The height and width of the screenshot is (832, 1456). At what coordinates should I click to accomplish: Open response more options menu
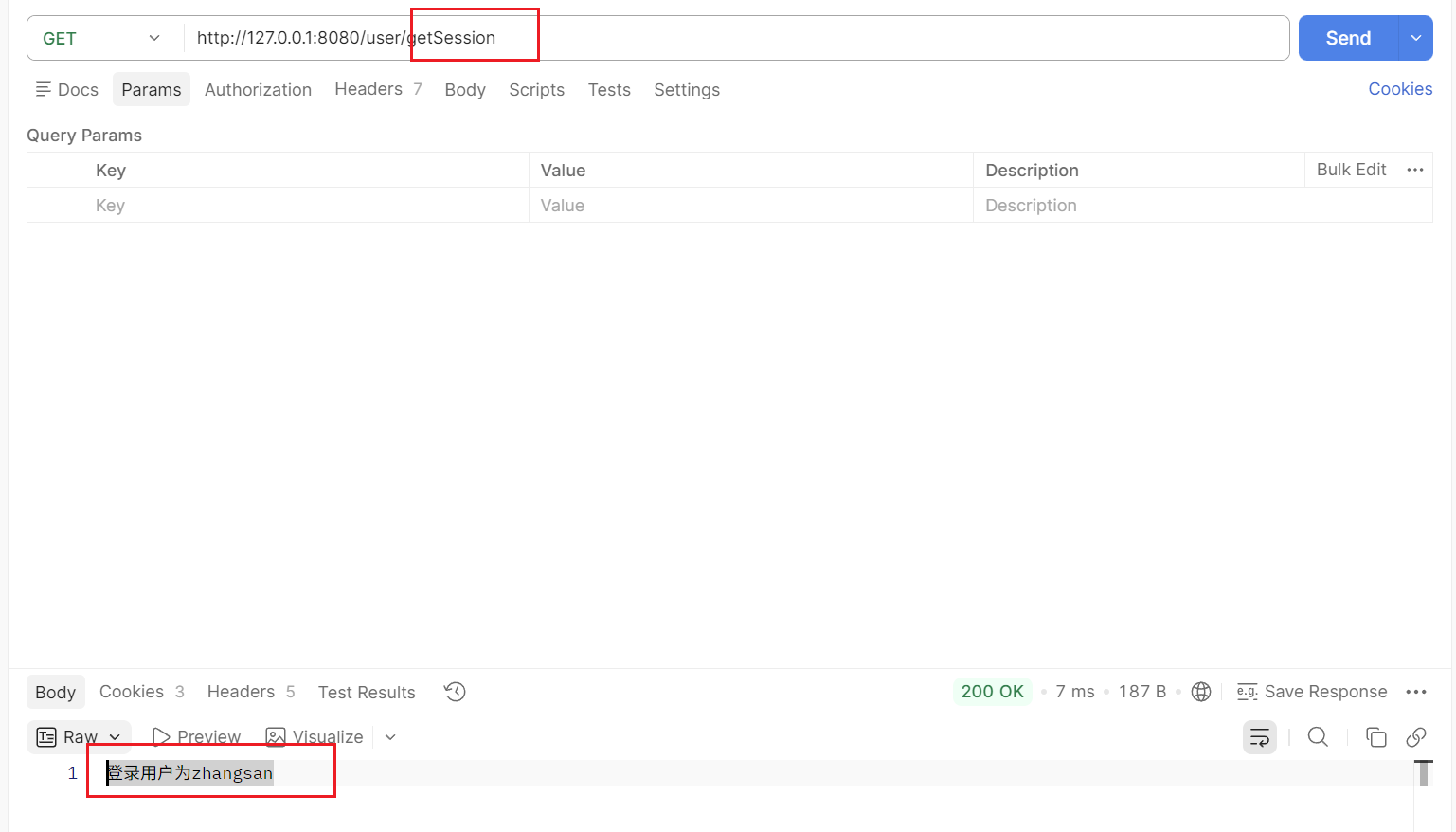(x=1416, y=692)
